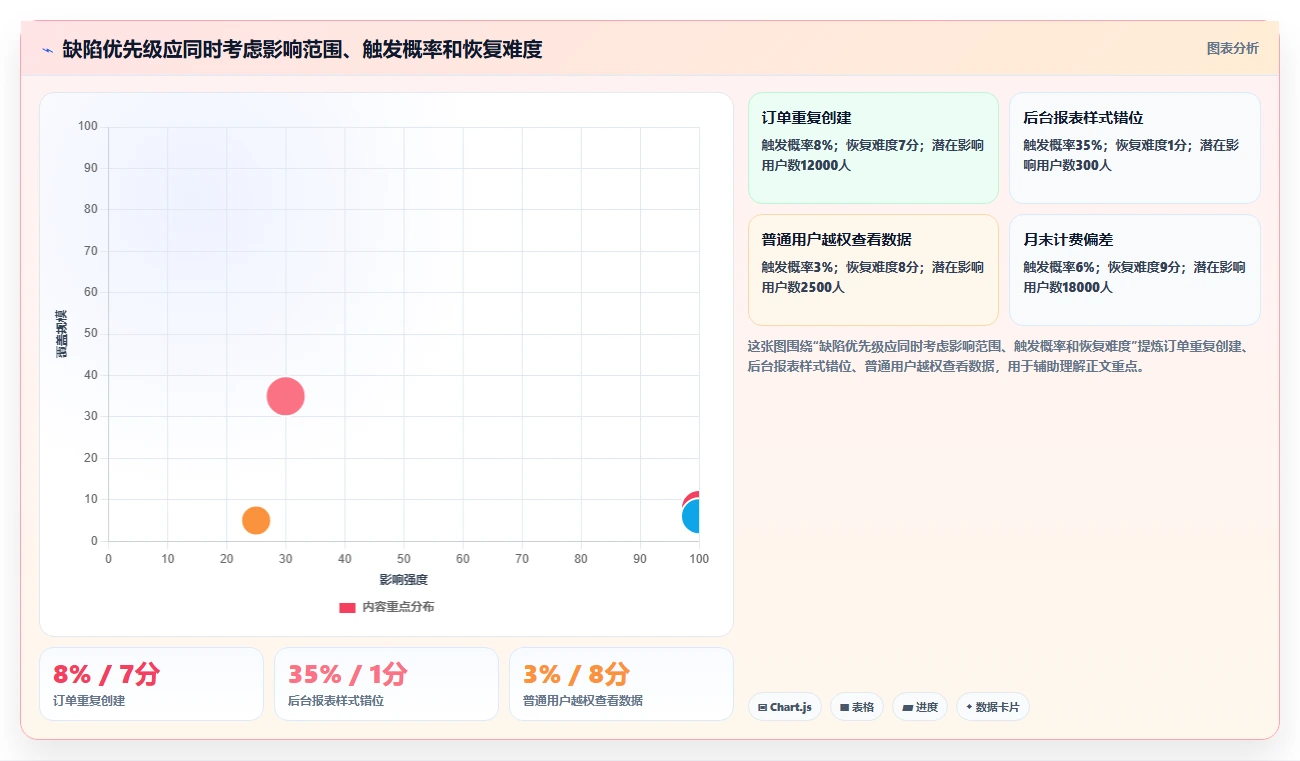Open the 后台报表样式错位 info card
Screen dimensions: 1300x761
click(1134, 148)
